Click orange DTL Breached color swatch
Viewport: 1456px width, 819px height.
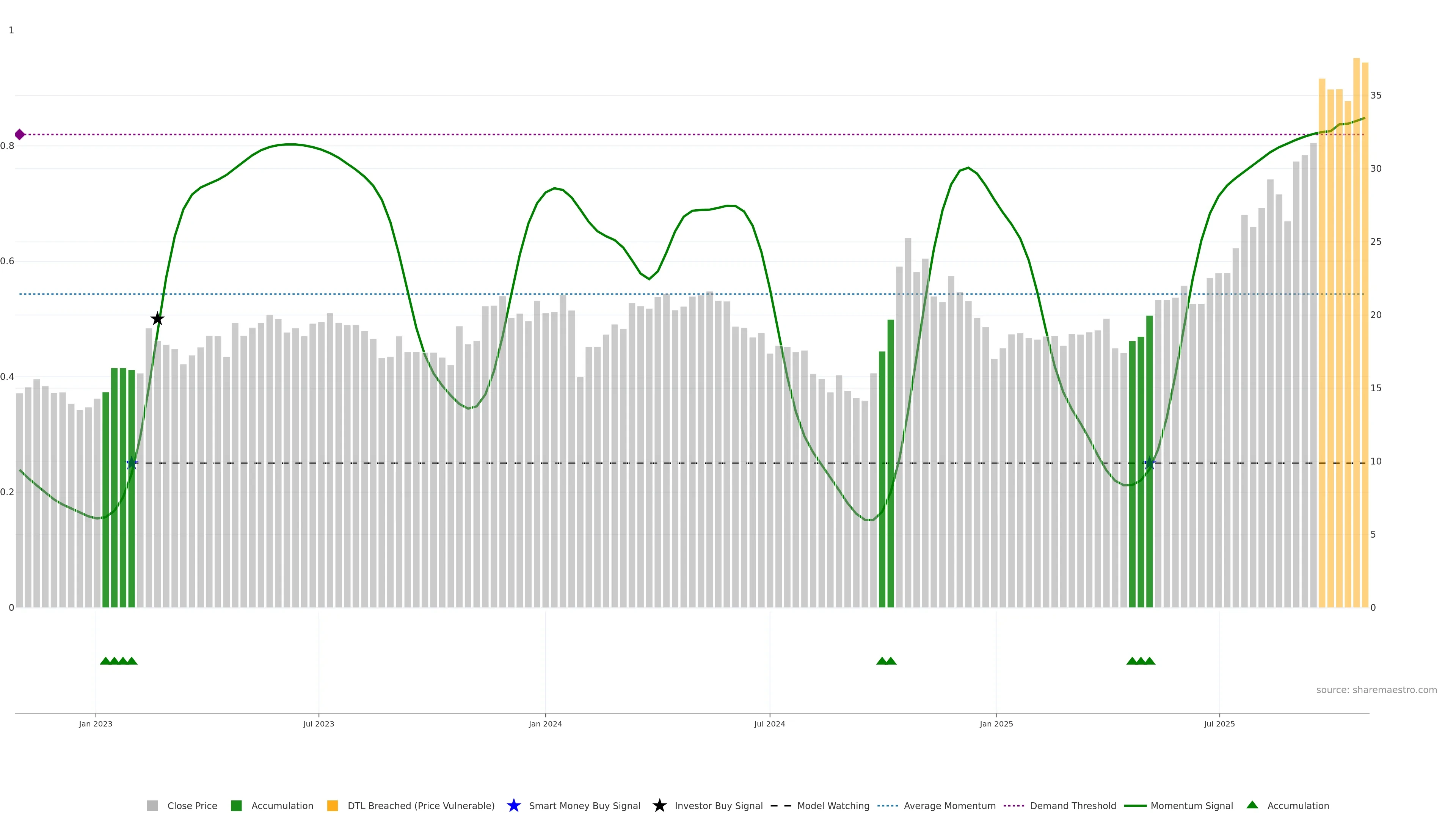pyautogui.click(x=333, y=806)
